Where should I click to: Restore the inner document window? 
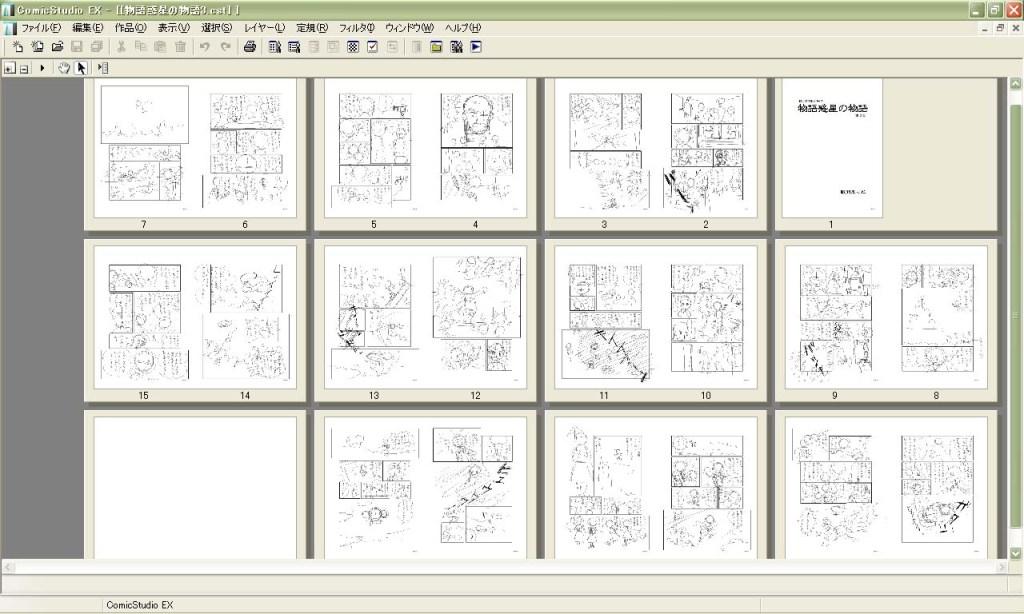(x=1000, y=28)
